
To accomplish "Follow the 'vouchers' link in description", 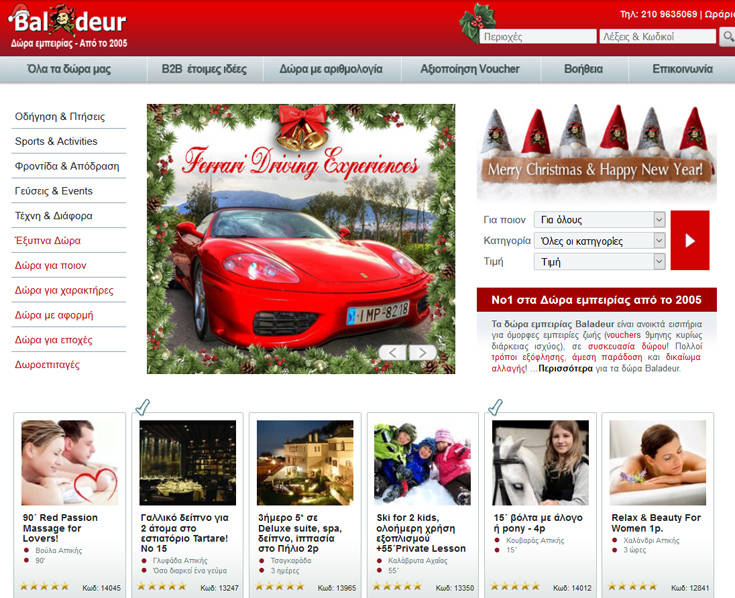I will [x=623, y=335].
